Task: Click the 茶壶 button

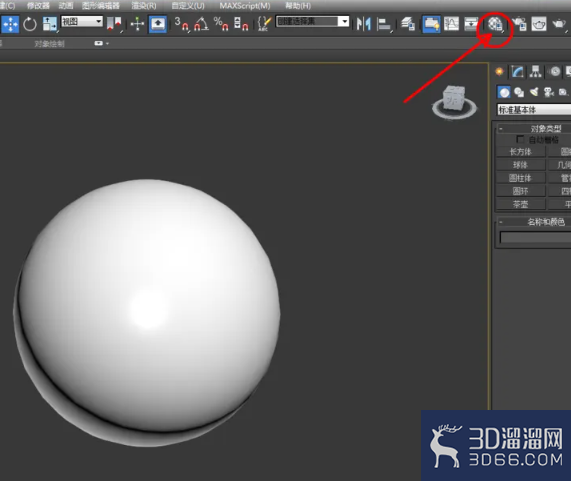Action: click(x=520, y=204)
